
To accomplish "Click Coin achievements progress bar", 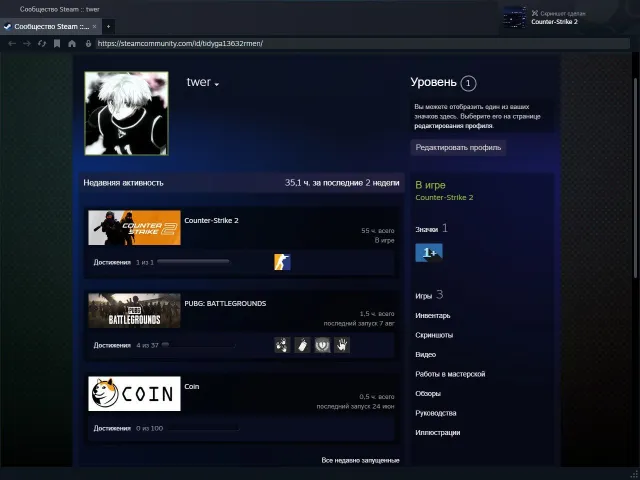I will pyautogui.click(x=203, y=428).
